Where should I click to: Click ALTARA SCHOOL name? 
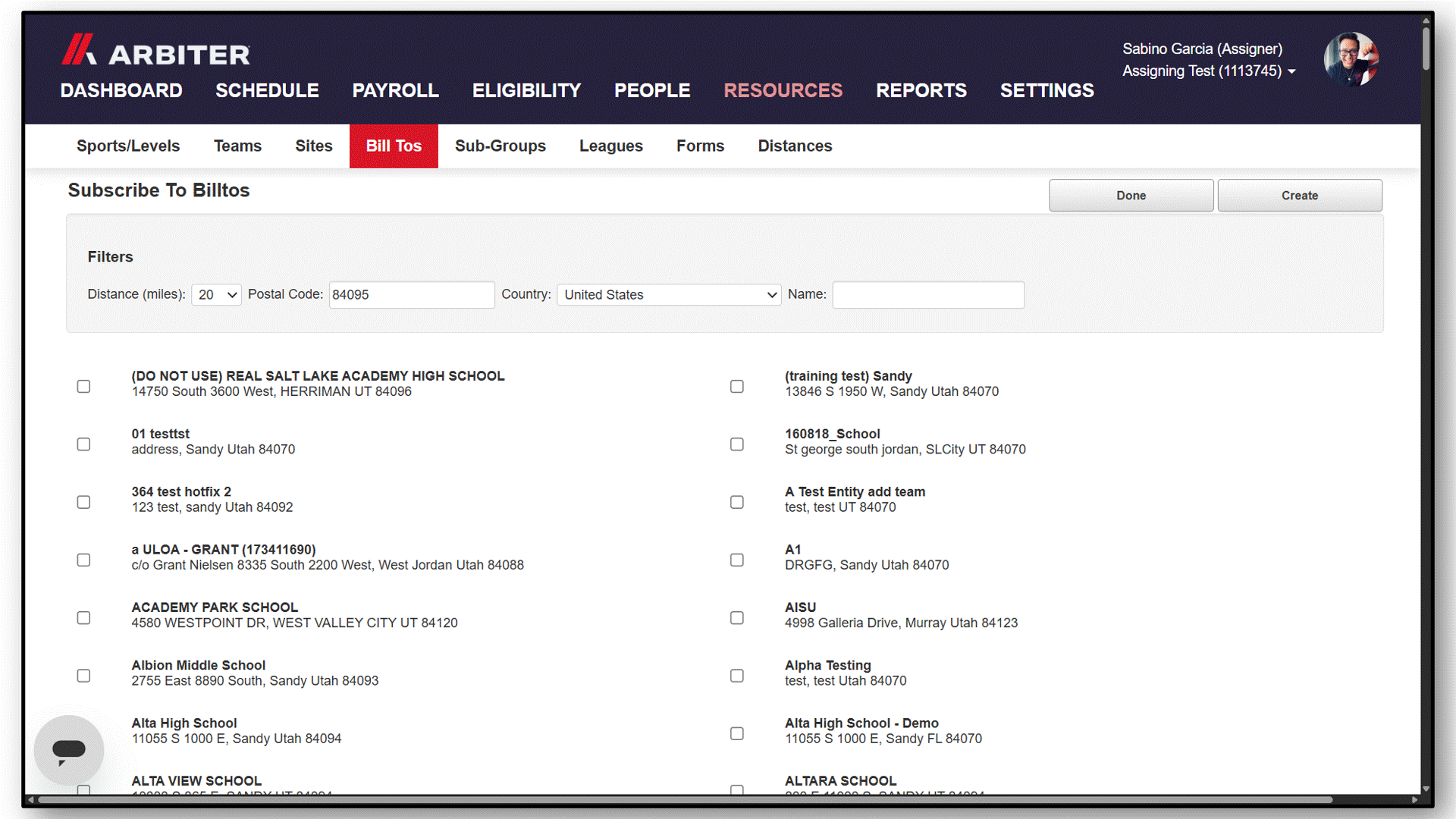(x=840, y=780)
